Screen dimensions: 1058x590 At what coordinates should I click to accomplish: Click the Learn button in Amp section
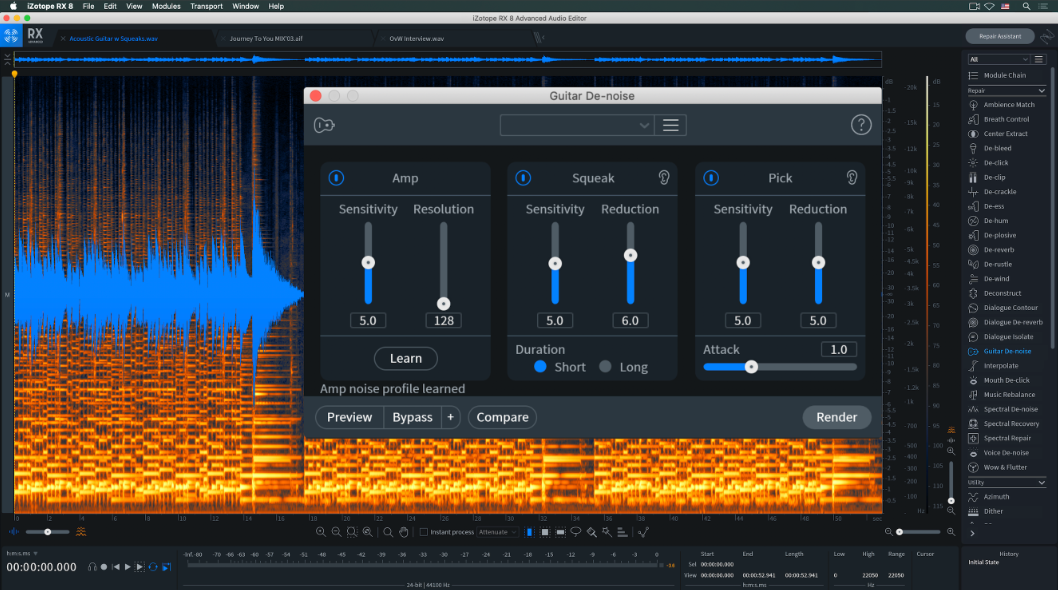click(x=406, y=358)
